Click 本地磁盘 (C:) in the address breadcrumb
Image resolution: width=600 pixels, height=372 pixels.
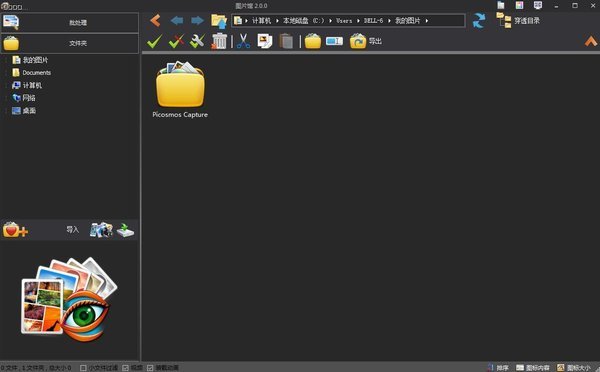[x=304, y=21]
